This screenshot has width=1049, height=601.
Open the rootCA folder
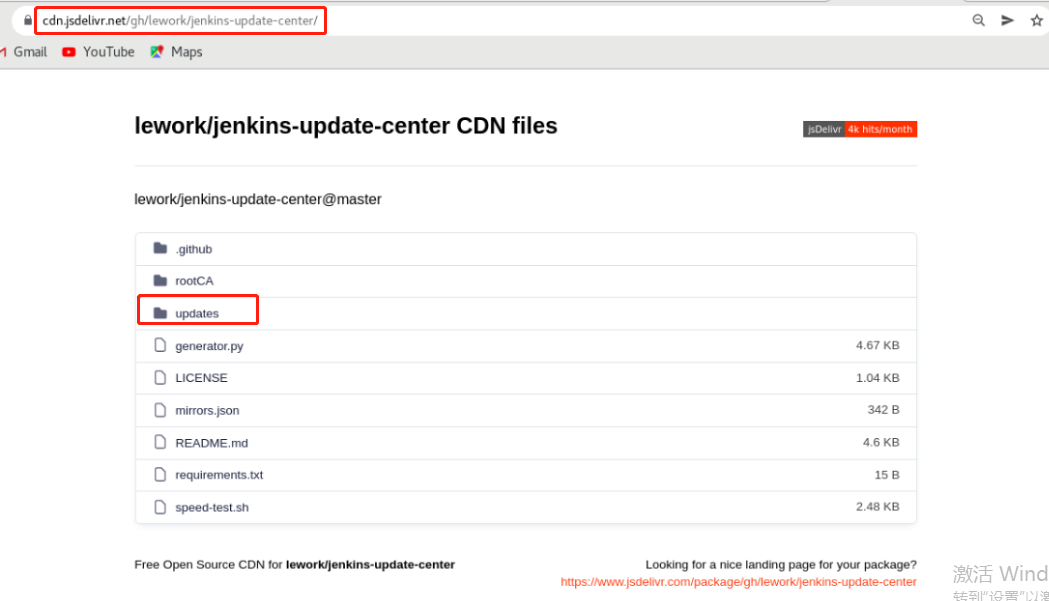pos(194,281)
